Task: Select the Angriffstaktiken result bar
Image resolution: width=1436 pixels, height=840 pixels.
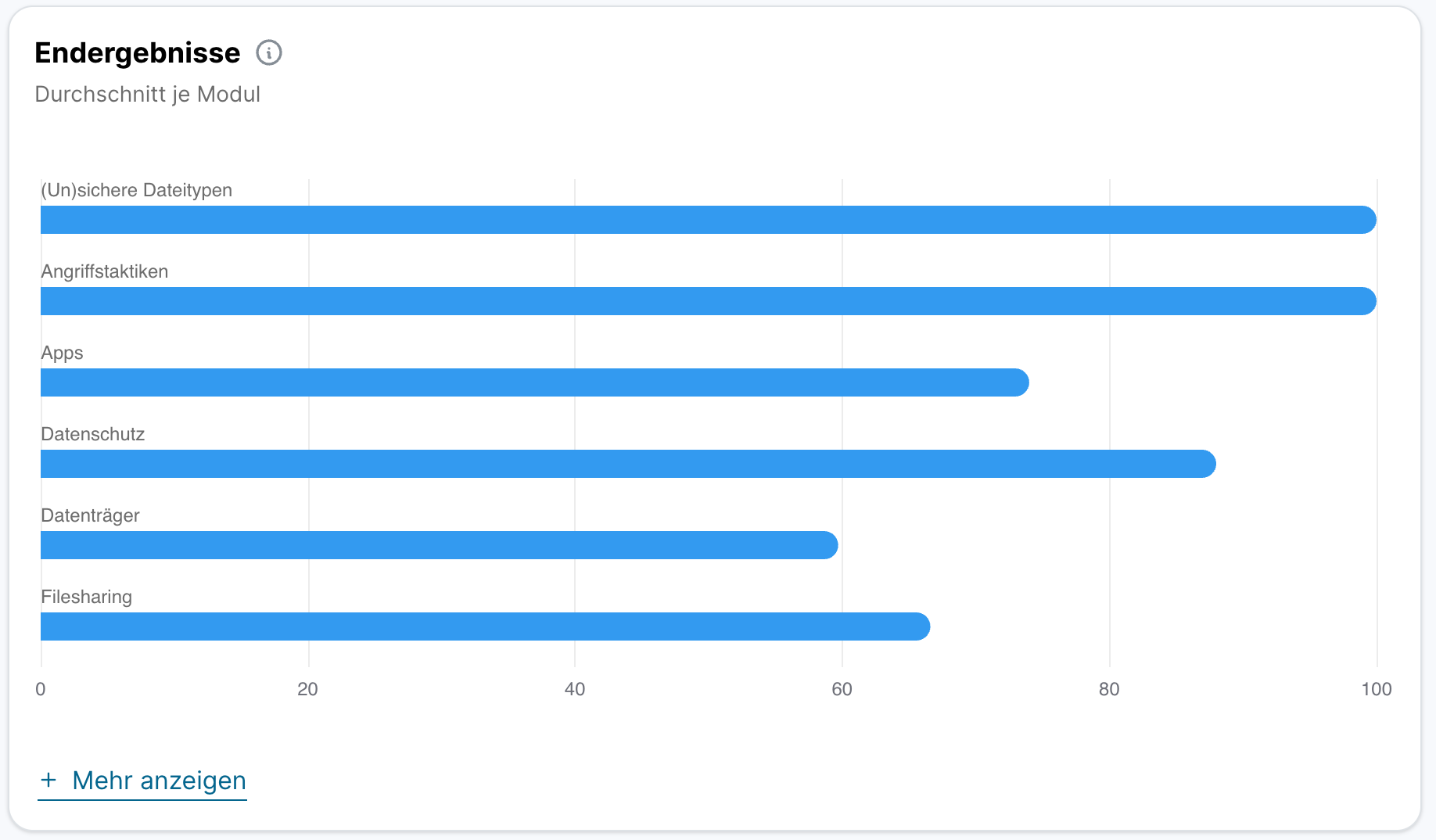Action: 708,301
